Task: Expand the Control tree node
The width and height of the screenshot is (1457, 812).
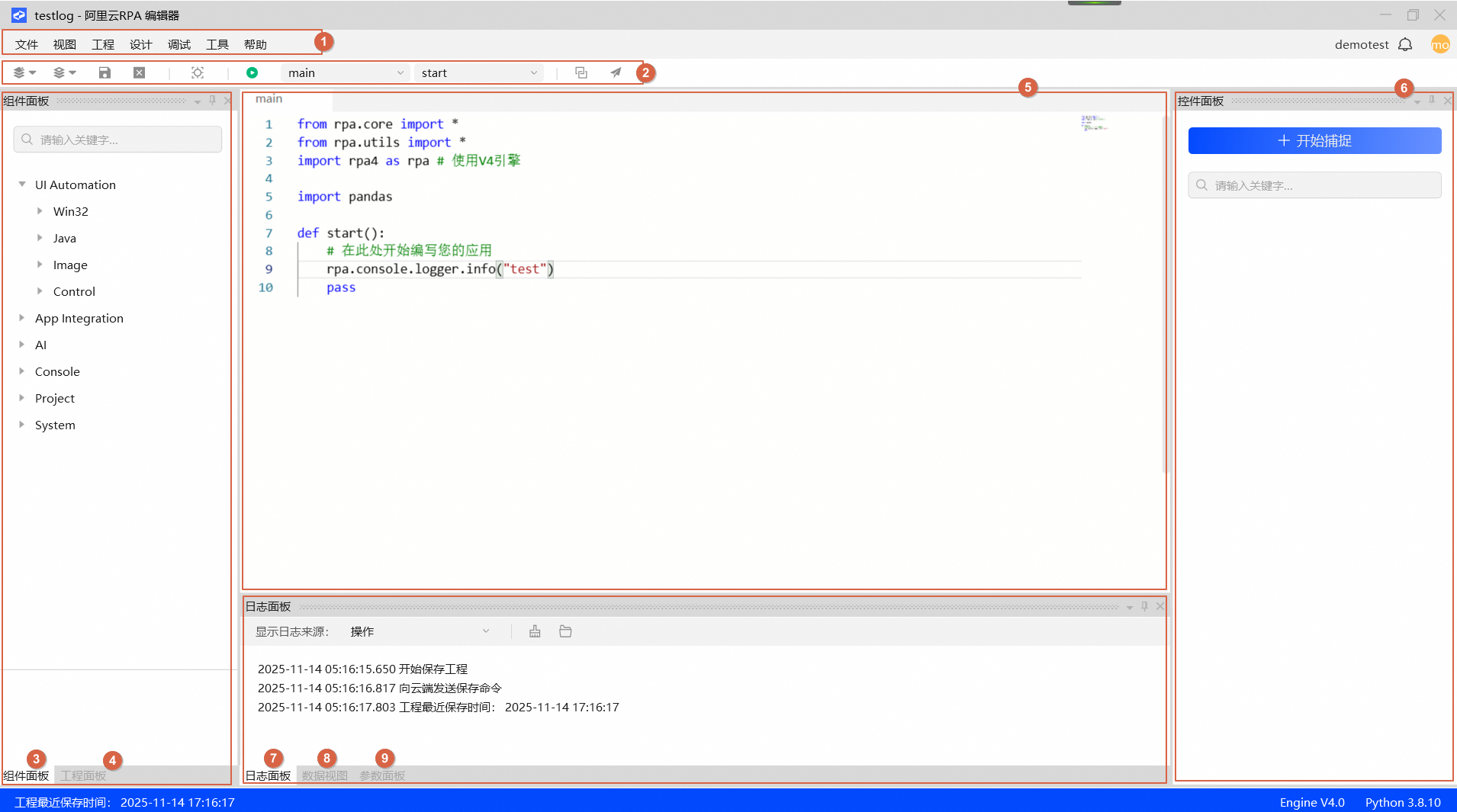Action: point(40,291)
